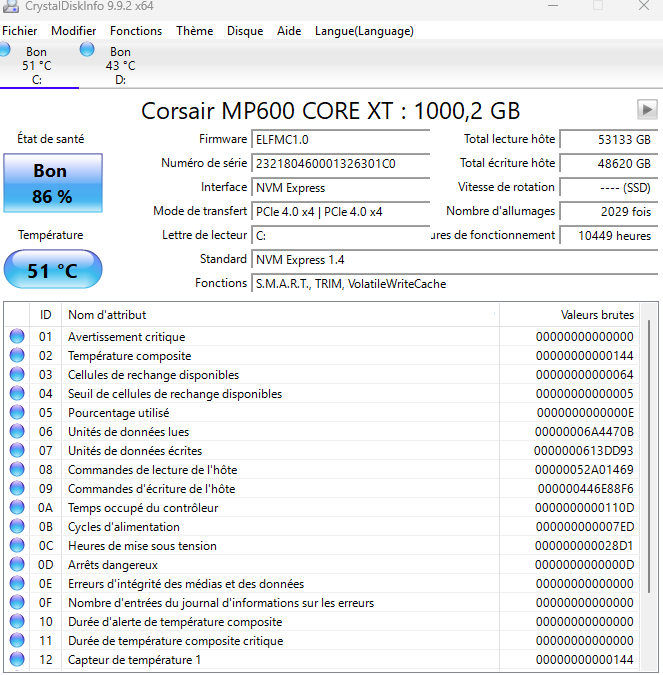Screen dimensions: 663x675
Task: Click the CrystalDiskInfo app icon in title bar
Action: click(11, 6)
